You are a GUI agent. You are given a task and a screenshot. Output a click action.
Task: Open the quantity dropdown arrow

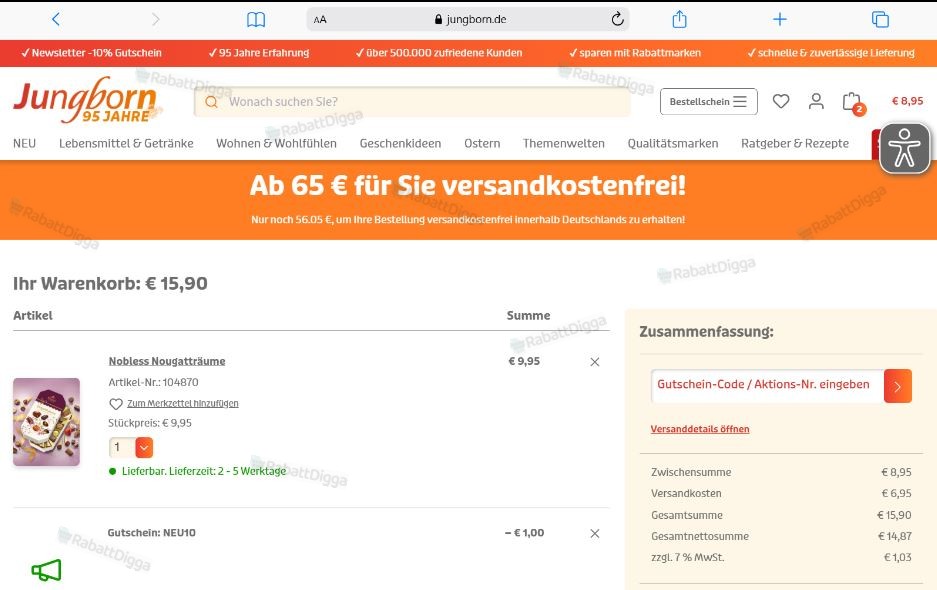click(144, 447)
